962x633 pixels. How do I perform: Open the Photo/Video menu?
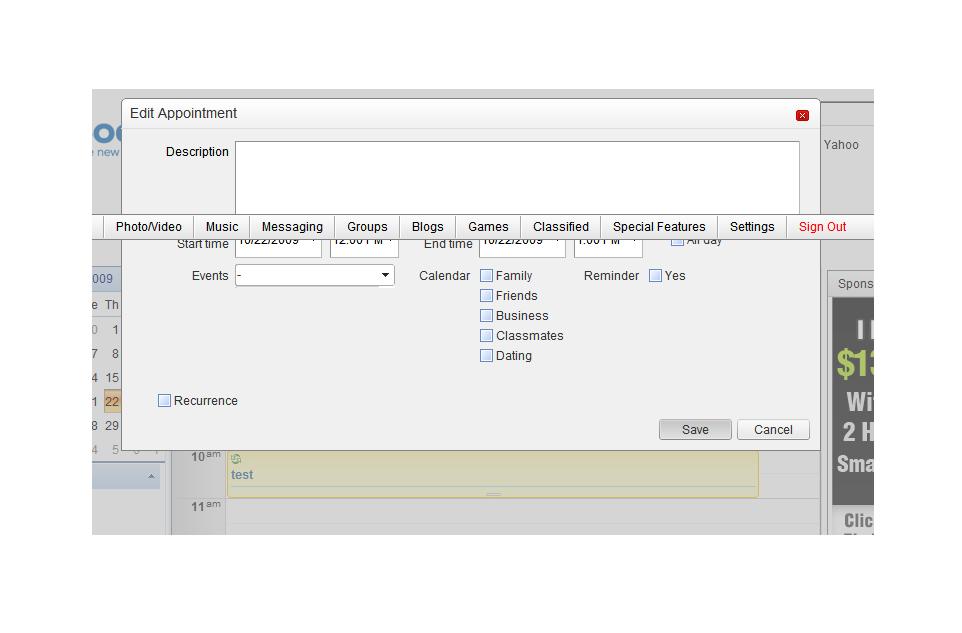pos(148,227)
